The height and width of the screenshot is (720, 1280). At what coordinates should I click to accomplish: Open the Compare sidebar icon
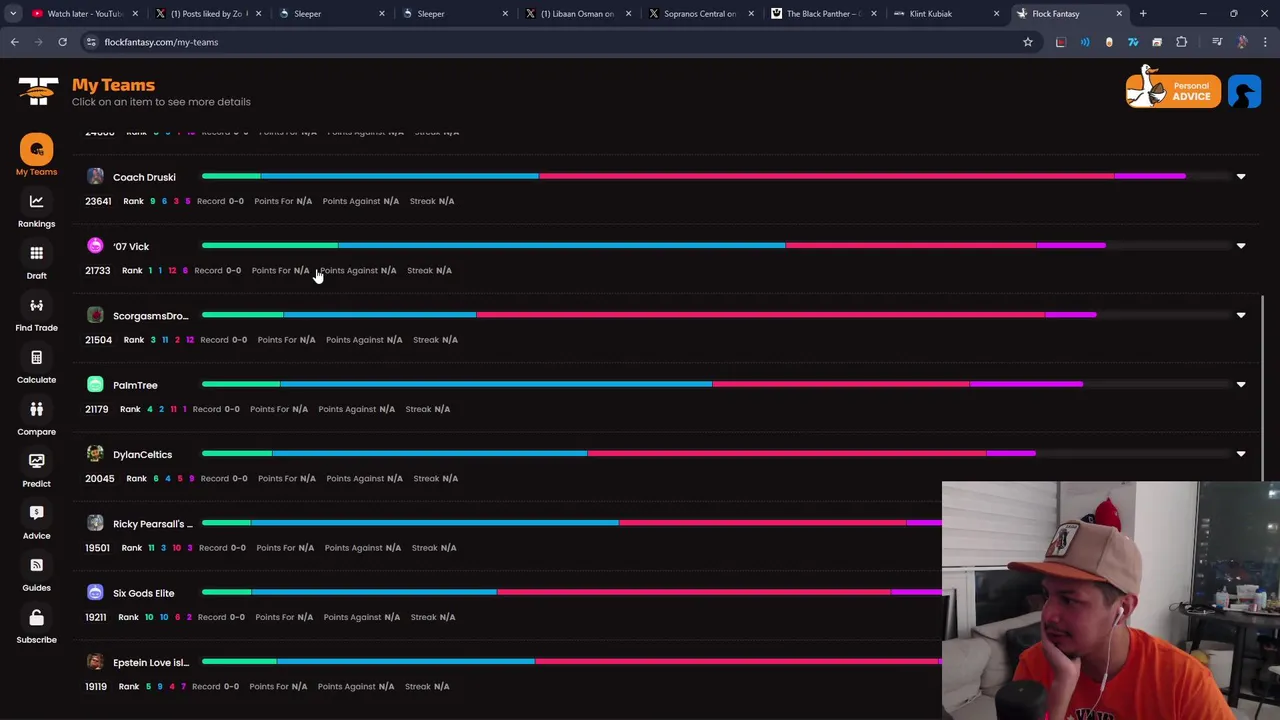pos(36,410)
